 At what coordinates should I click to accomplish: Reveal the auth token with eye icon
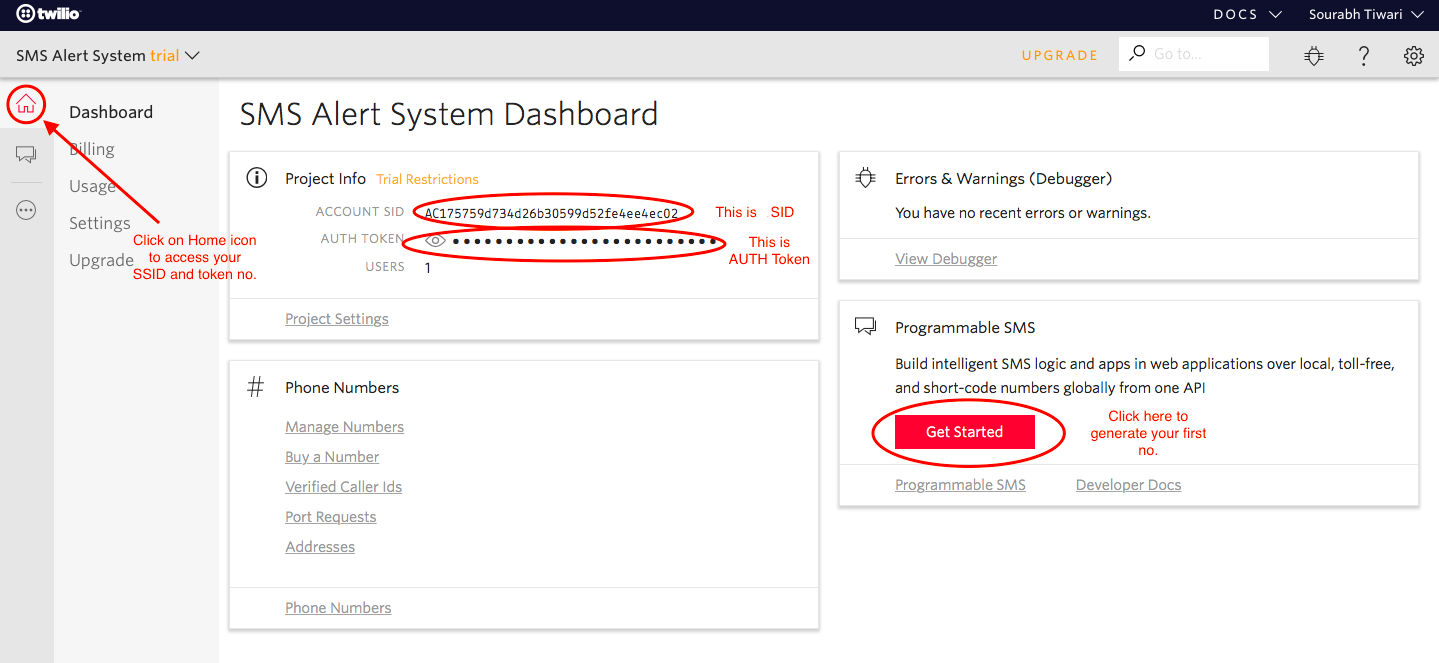click(x=435, y=240)
